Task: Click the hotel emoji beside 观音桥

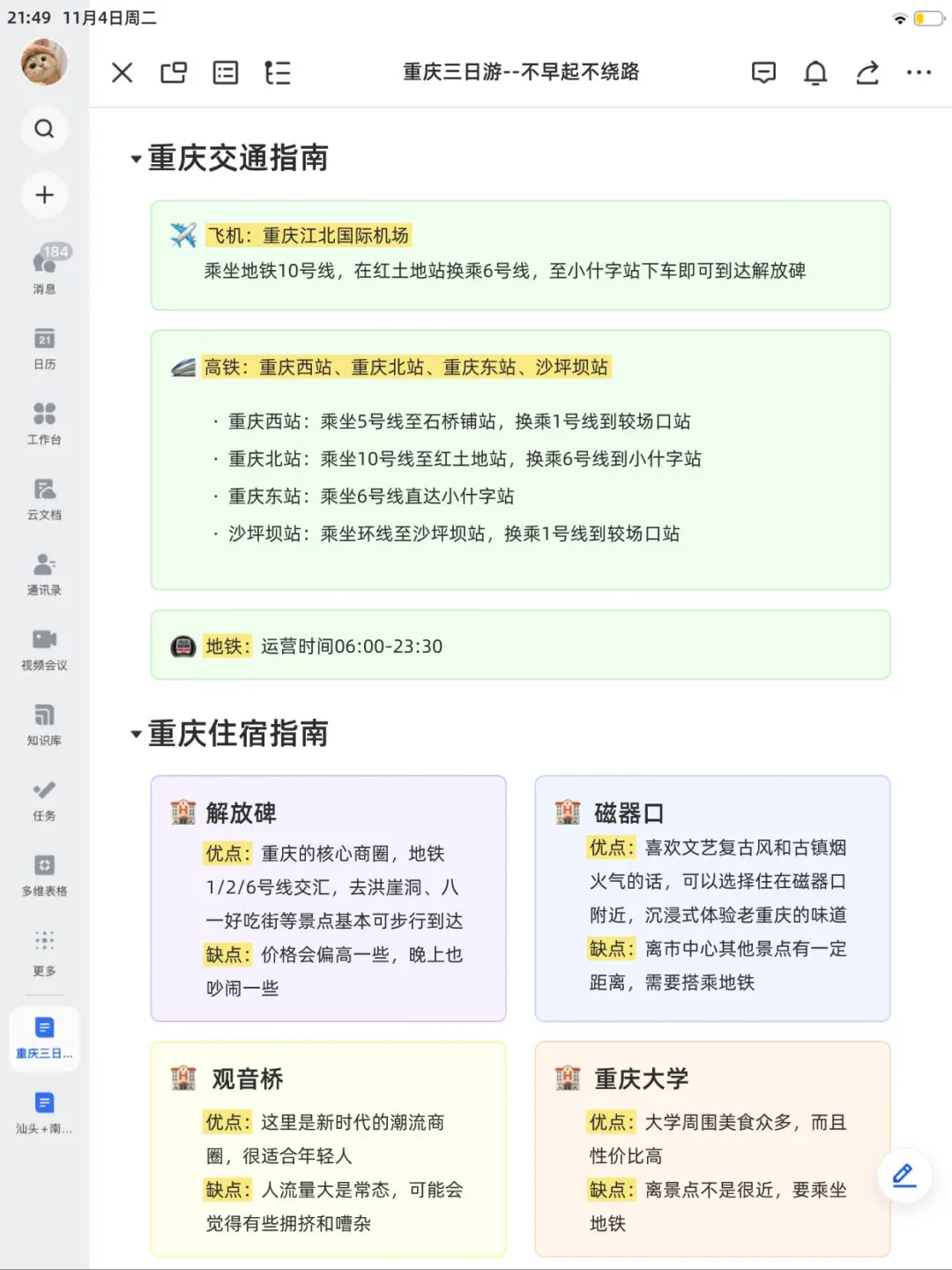Action: (x=183, y=1079)
